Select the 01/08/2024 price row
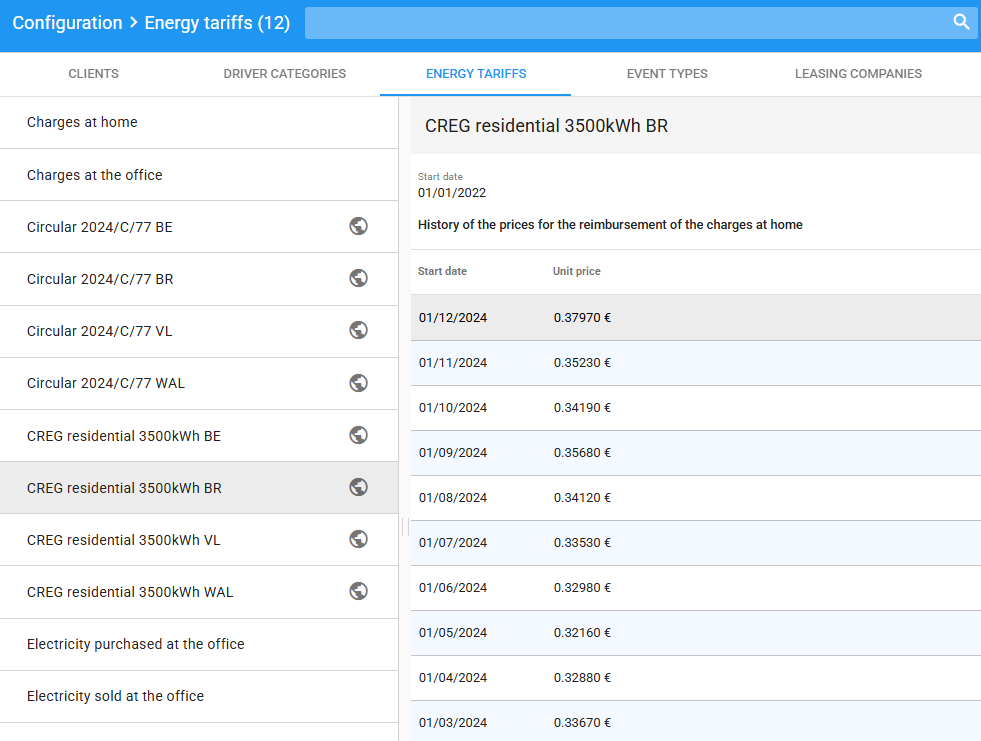981x741 pixels. [x=695, y=498]
